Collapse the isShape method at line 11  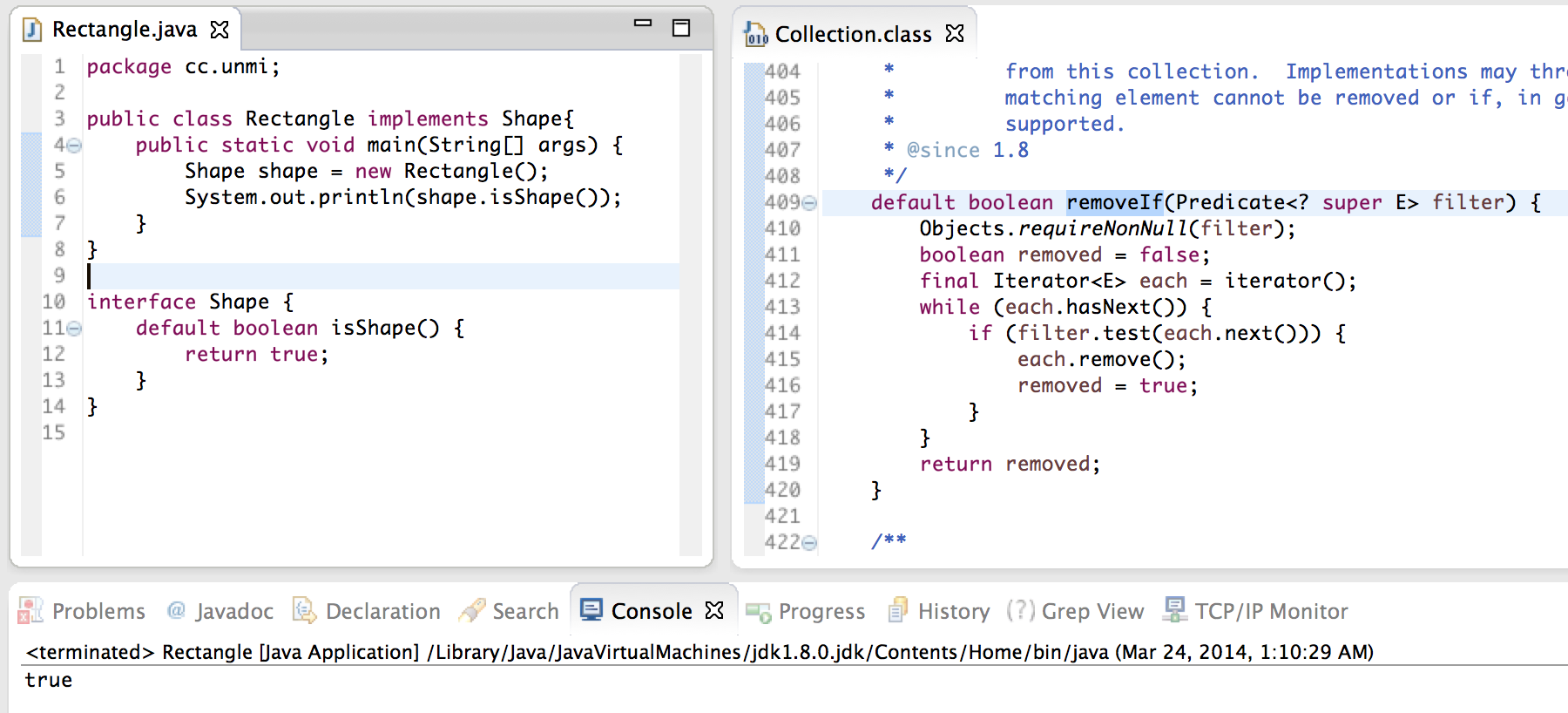tap(75, 329)
